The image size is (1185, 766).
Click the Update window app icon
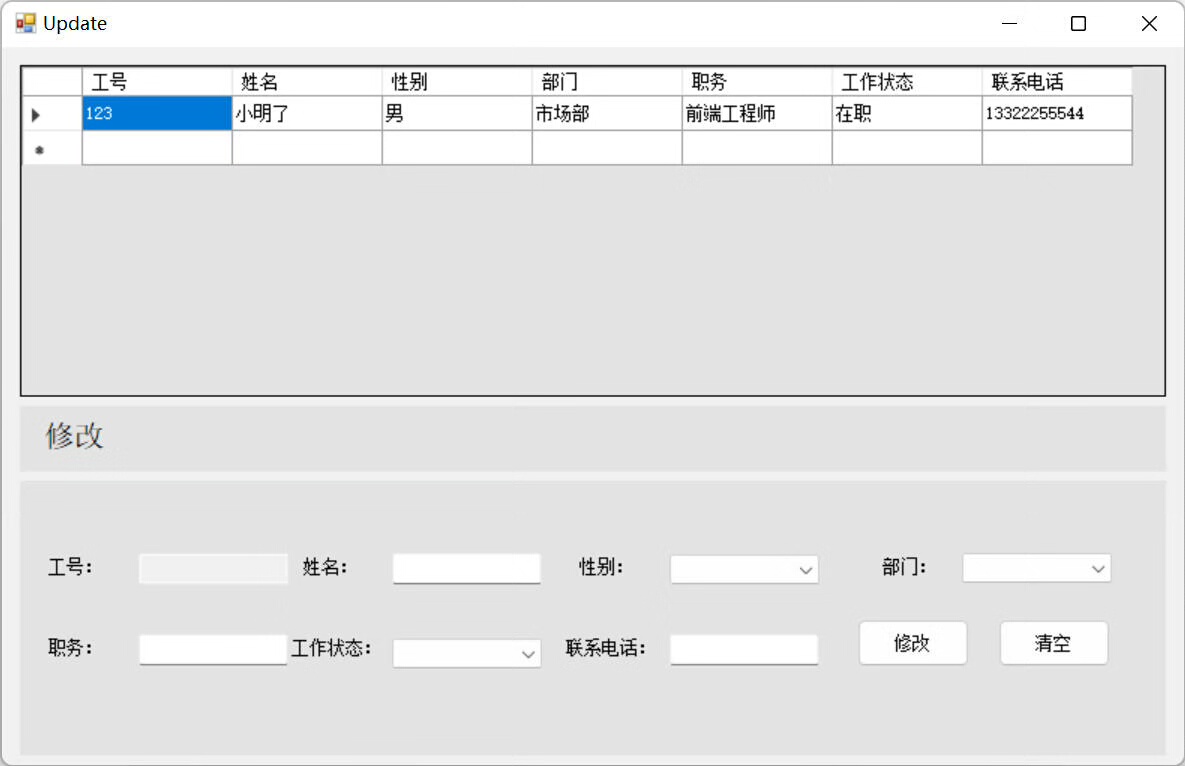[x=26, y=23]
